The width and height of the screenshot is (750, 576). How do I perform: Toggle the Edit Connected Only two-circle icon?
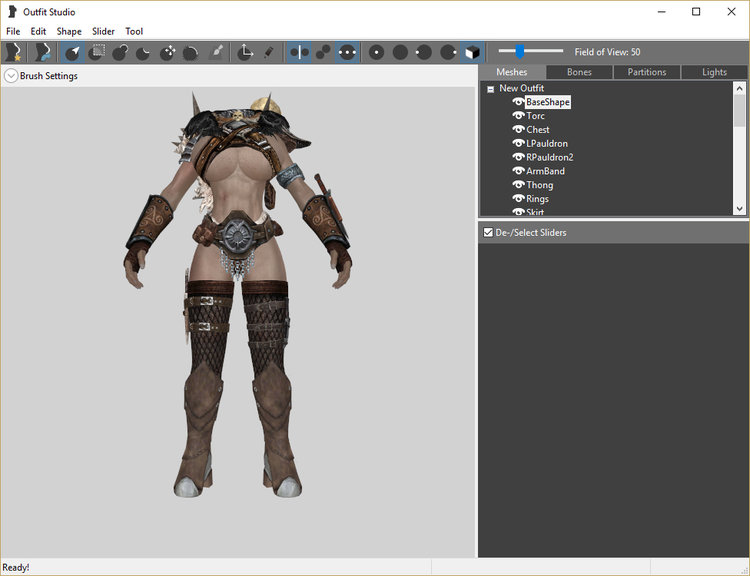(323, 52)
